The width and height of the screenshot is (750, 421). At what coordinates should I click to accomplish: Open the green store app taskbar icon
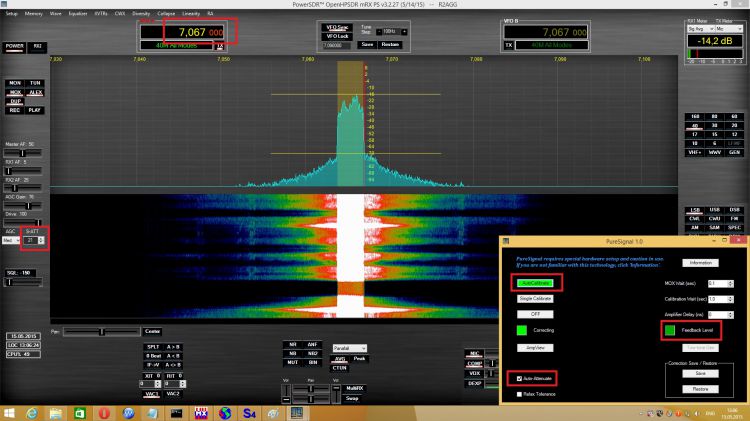80,413
